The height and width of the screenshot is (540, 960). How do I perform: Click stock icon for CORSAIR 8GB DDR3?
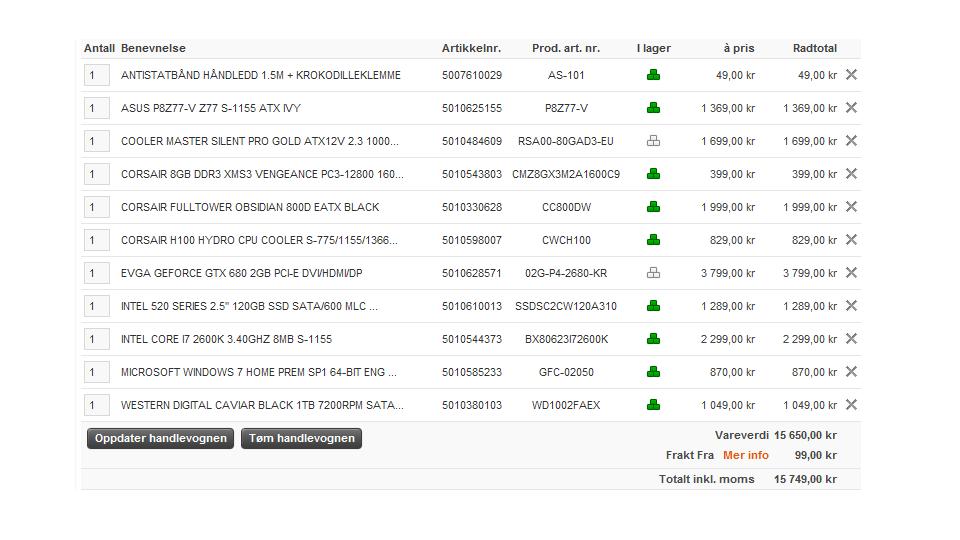pyautogui.click(x=653, y=174)
